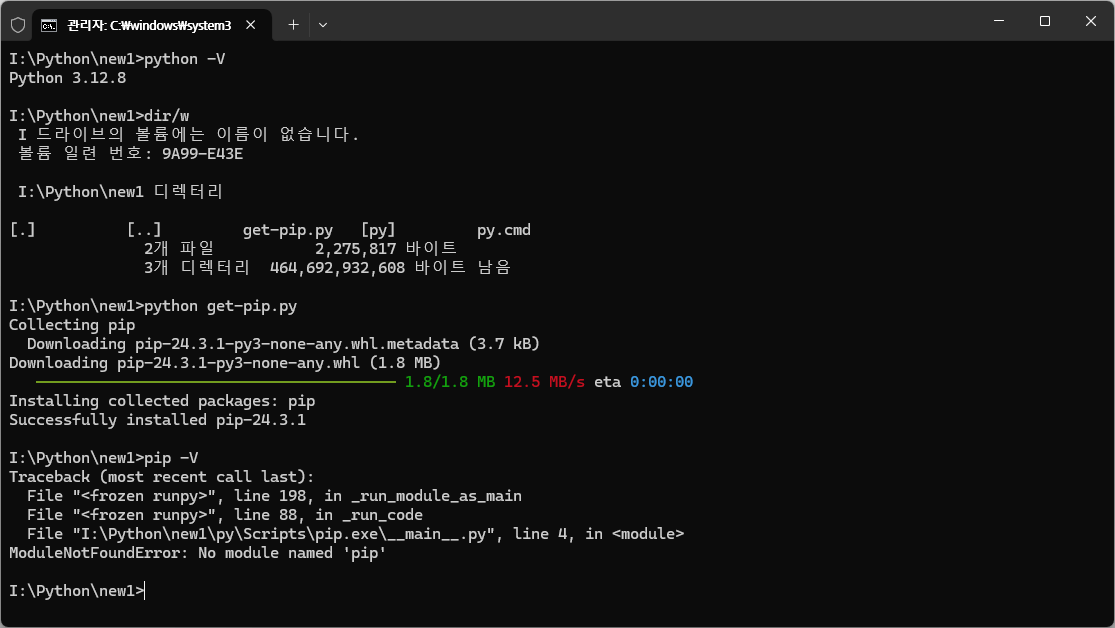
Task: Click the [..] parent directory entry
Action: click(x=144, y=230)
